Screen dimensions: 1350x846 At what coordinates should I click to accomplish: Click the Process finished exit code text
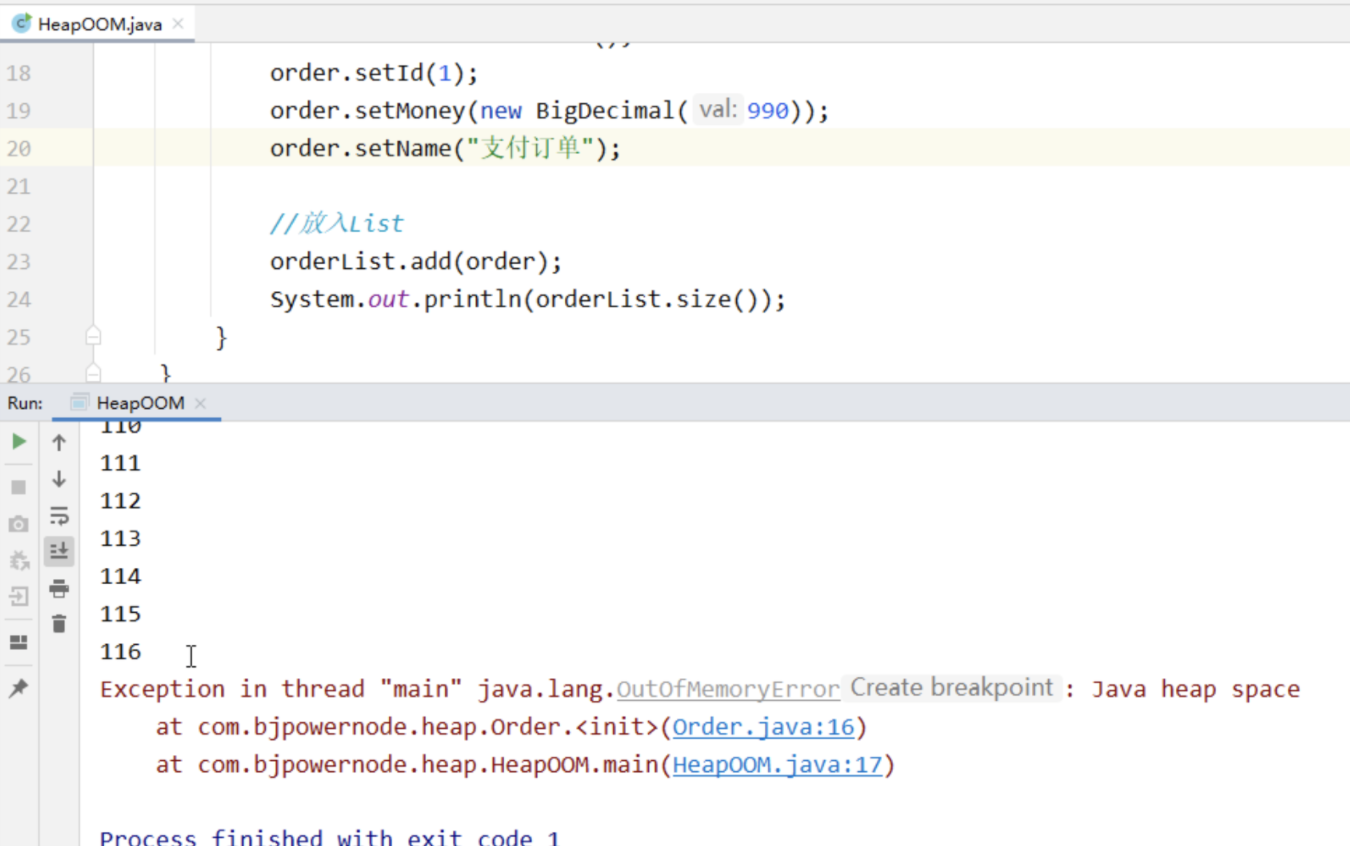coord(330,836)
